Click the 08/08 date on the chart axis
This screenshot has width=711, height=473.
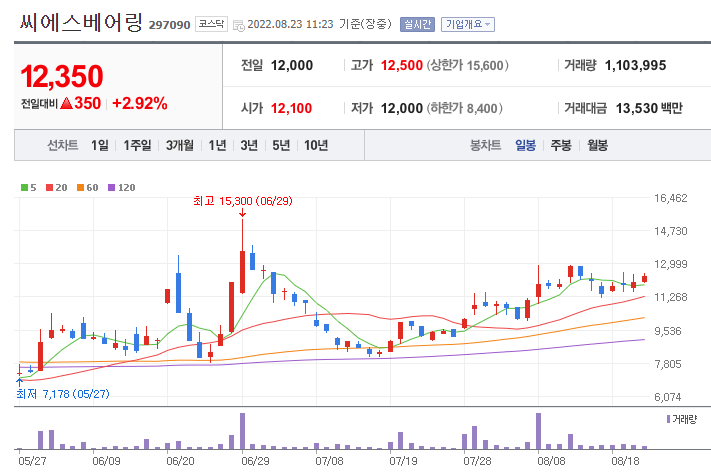tap(551, 461)
